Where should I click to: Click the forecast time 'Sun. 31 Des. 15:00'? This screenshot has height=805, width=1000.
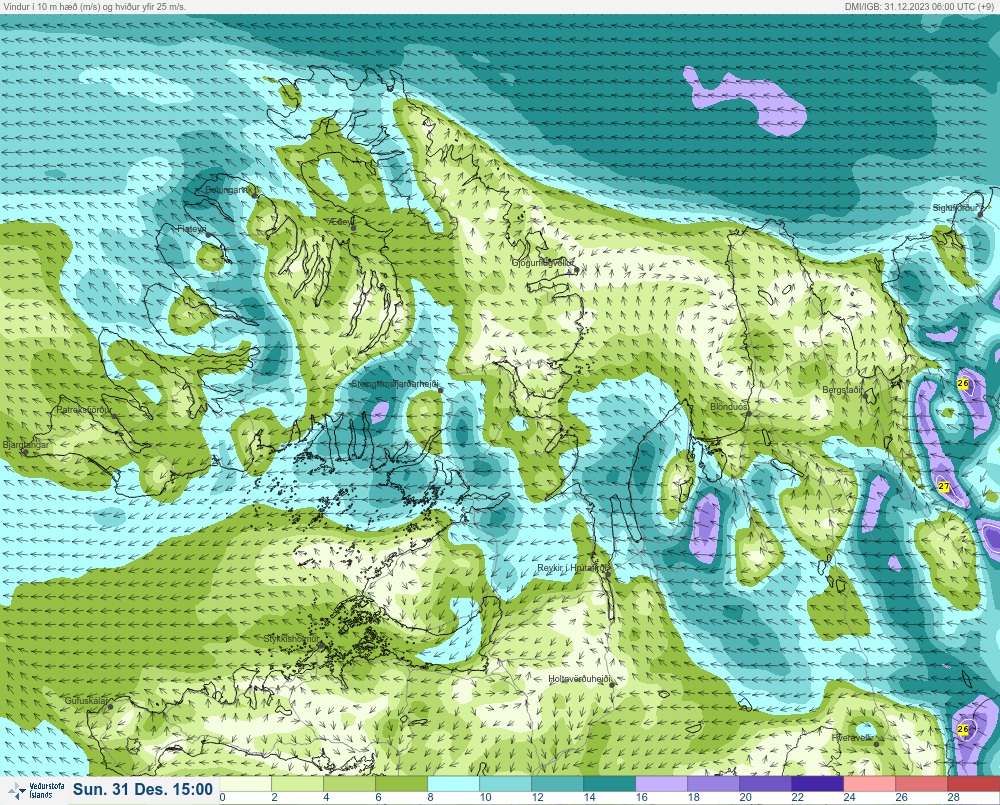click(x=143, y=790)
